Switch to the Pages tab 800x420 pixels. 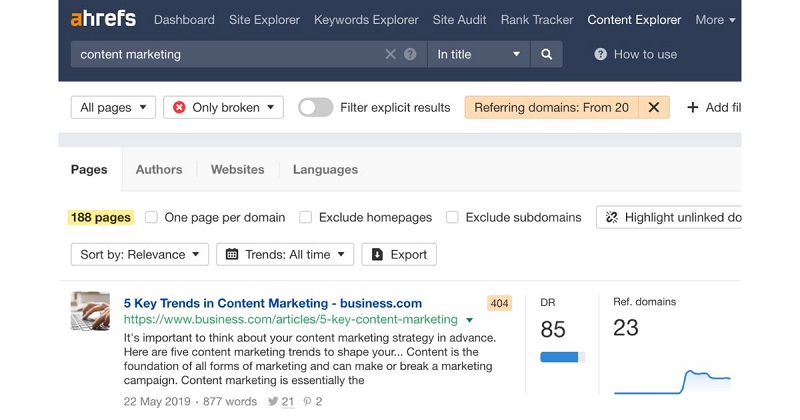point(89,169)
